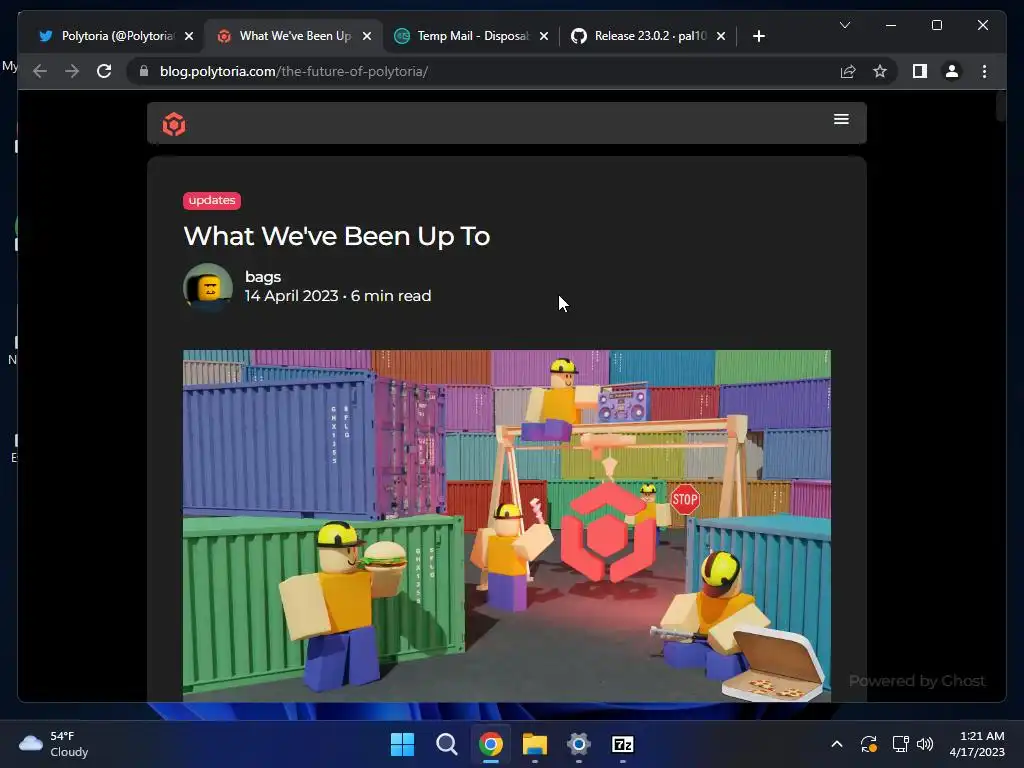The image size is (1024, 768).
Task: Open the Chrome profile menu
Action: point(952,71)
